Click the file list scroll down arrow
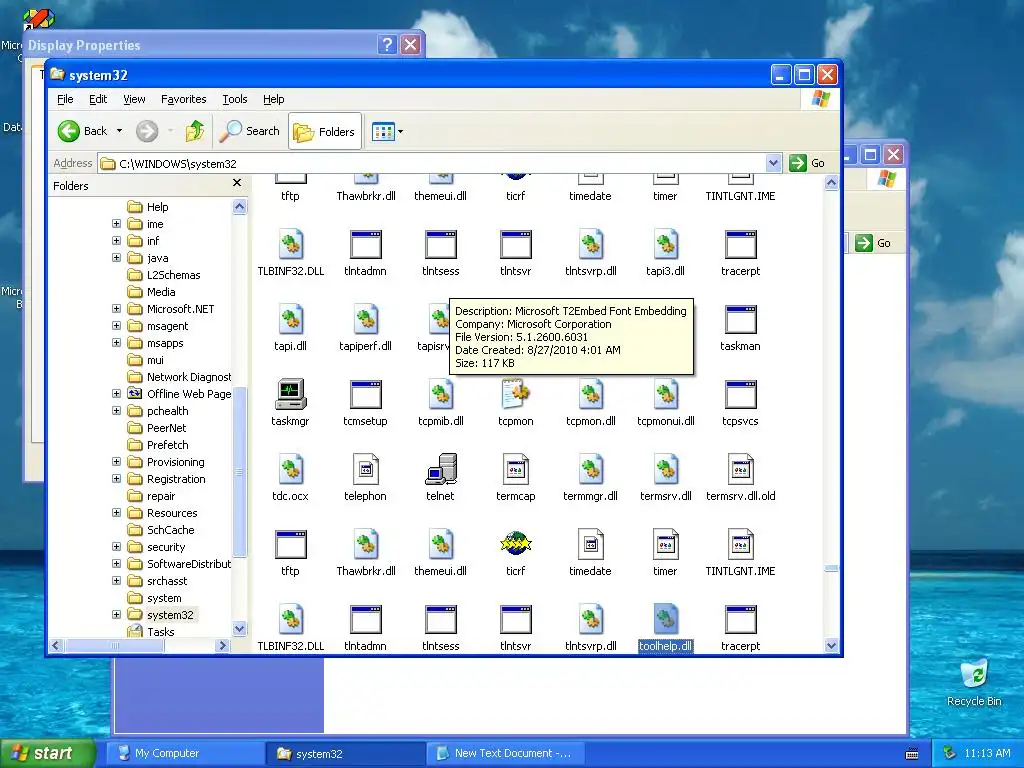This screenshot has height=768, width=1024. click(x=831, y=646)
